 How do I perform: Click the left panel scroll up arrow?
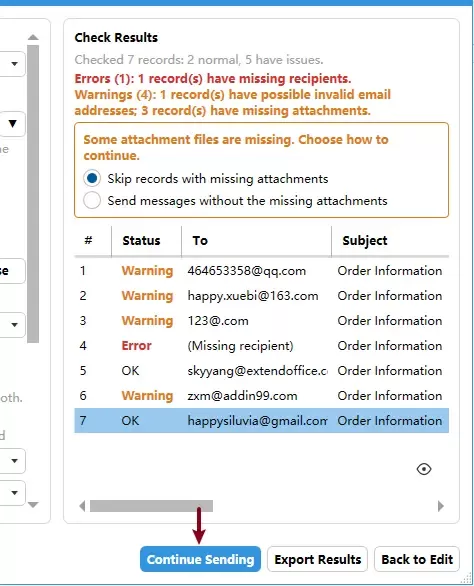tap(33, 37)
